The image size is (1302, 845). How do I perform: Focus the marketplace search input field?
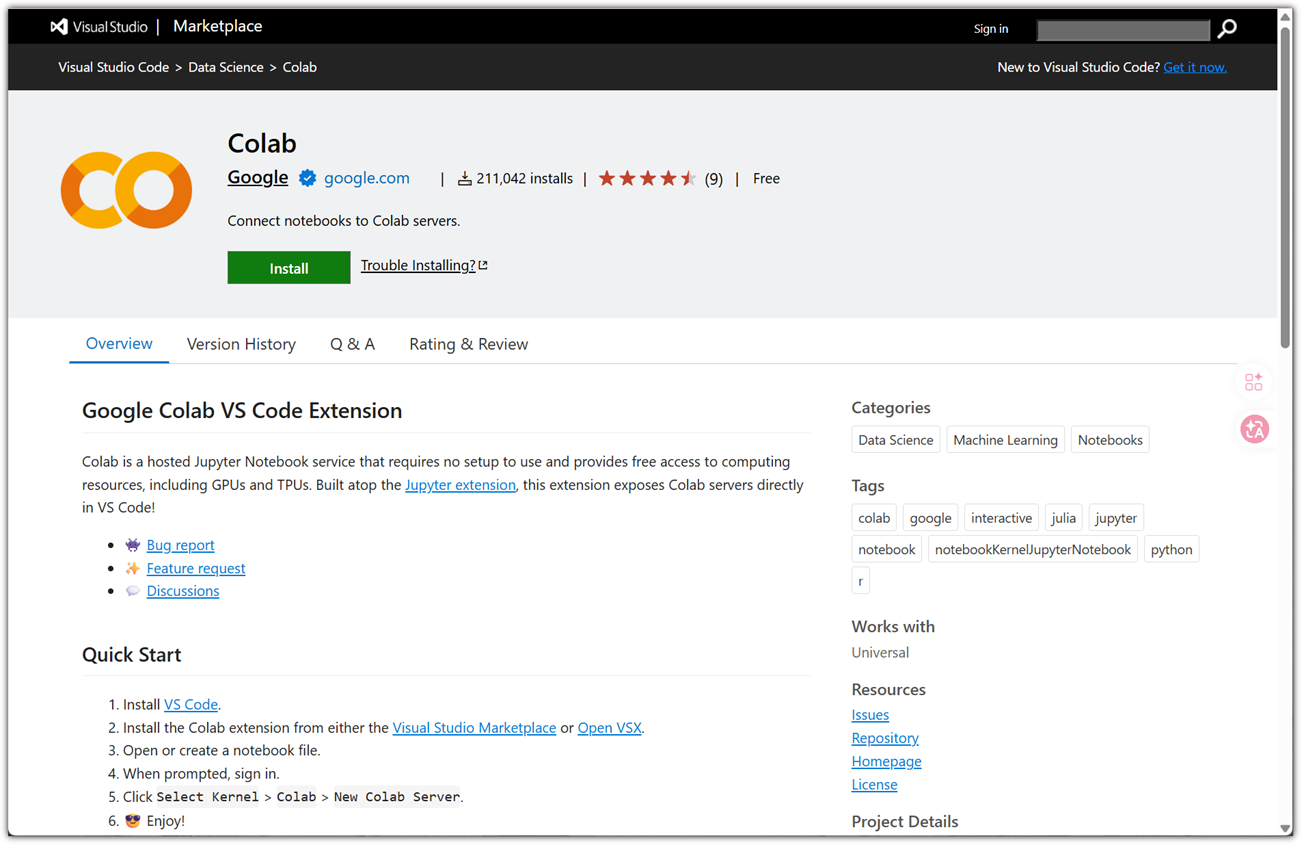point(1123,30)
